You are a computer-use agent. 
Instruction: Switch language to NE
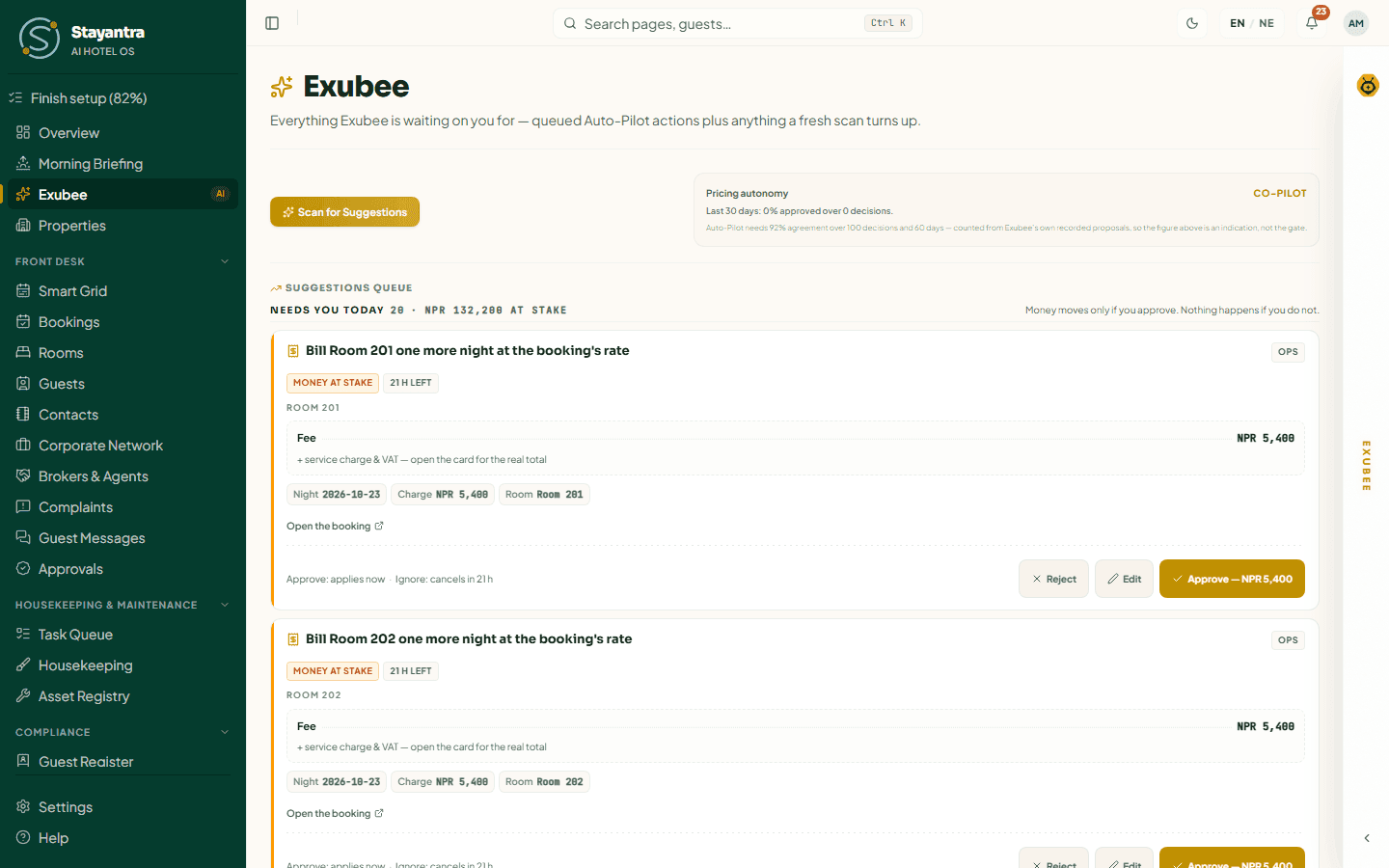click(1266, 23)
